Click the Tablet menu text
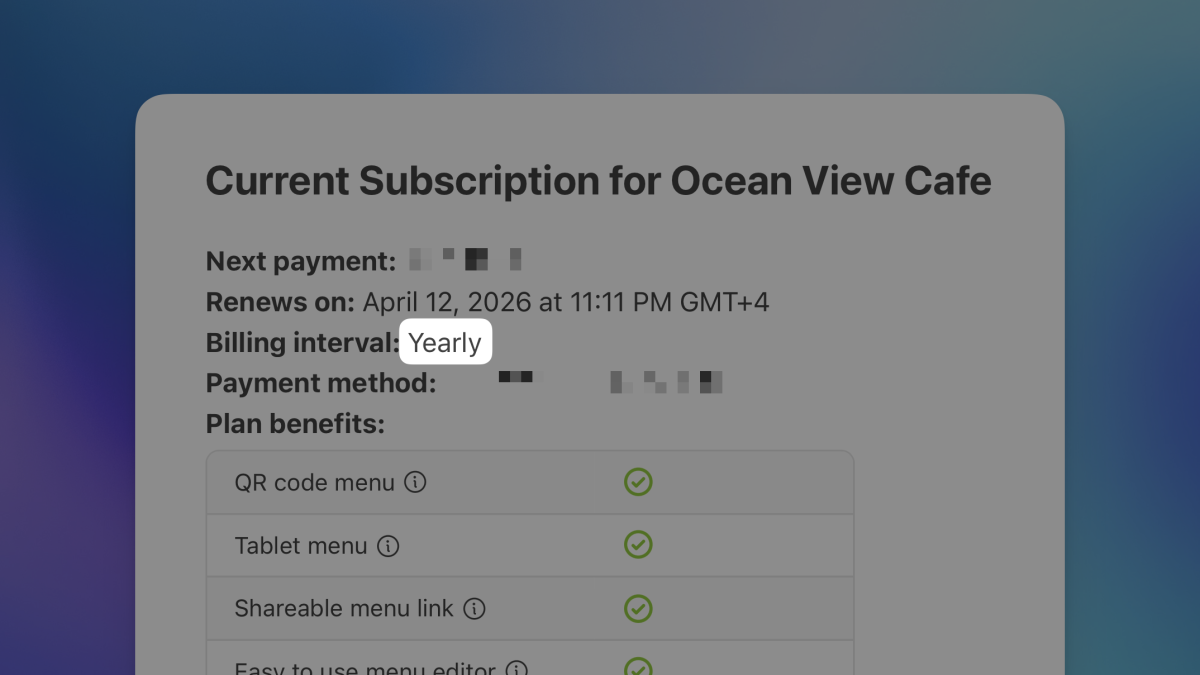This screenshot has height=675, width=1200. 301,546
